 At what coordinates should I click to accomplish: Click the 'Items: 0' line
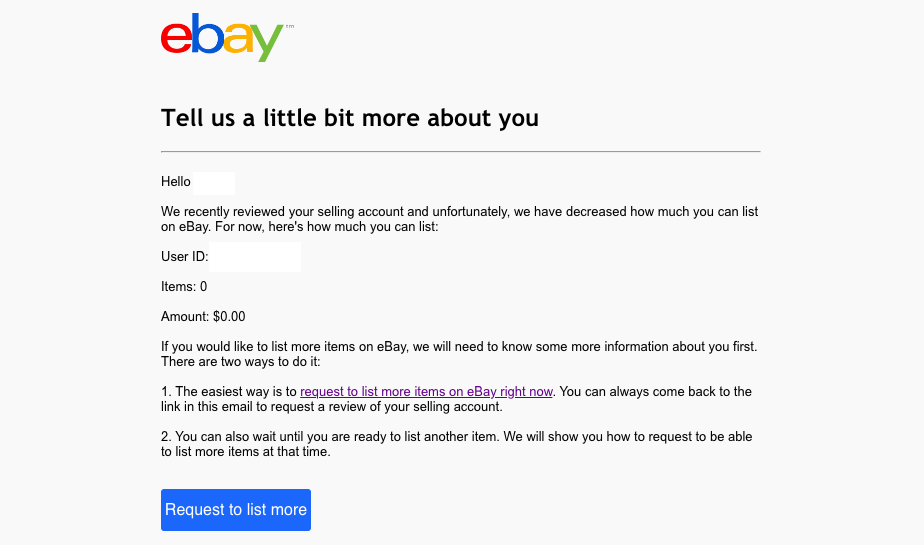point(184,287)
